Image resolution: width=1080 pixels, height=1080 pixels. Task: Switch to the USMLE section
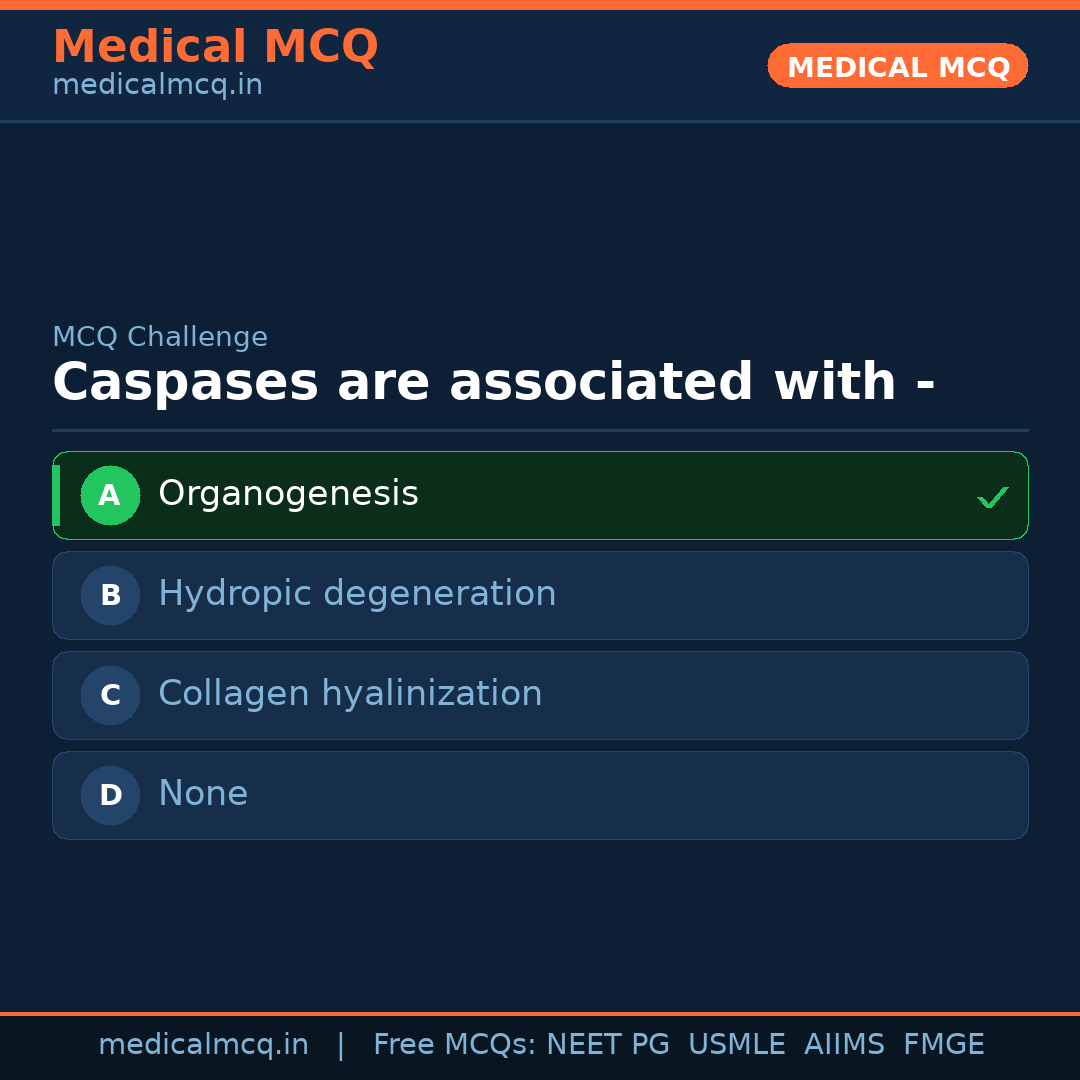point(737,1044)
